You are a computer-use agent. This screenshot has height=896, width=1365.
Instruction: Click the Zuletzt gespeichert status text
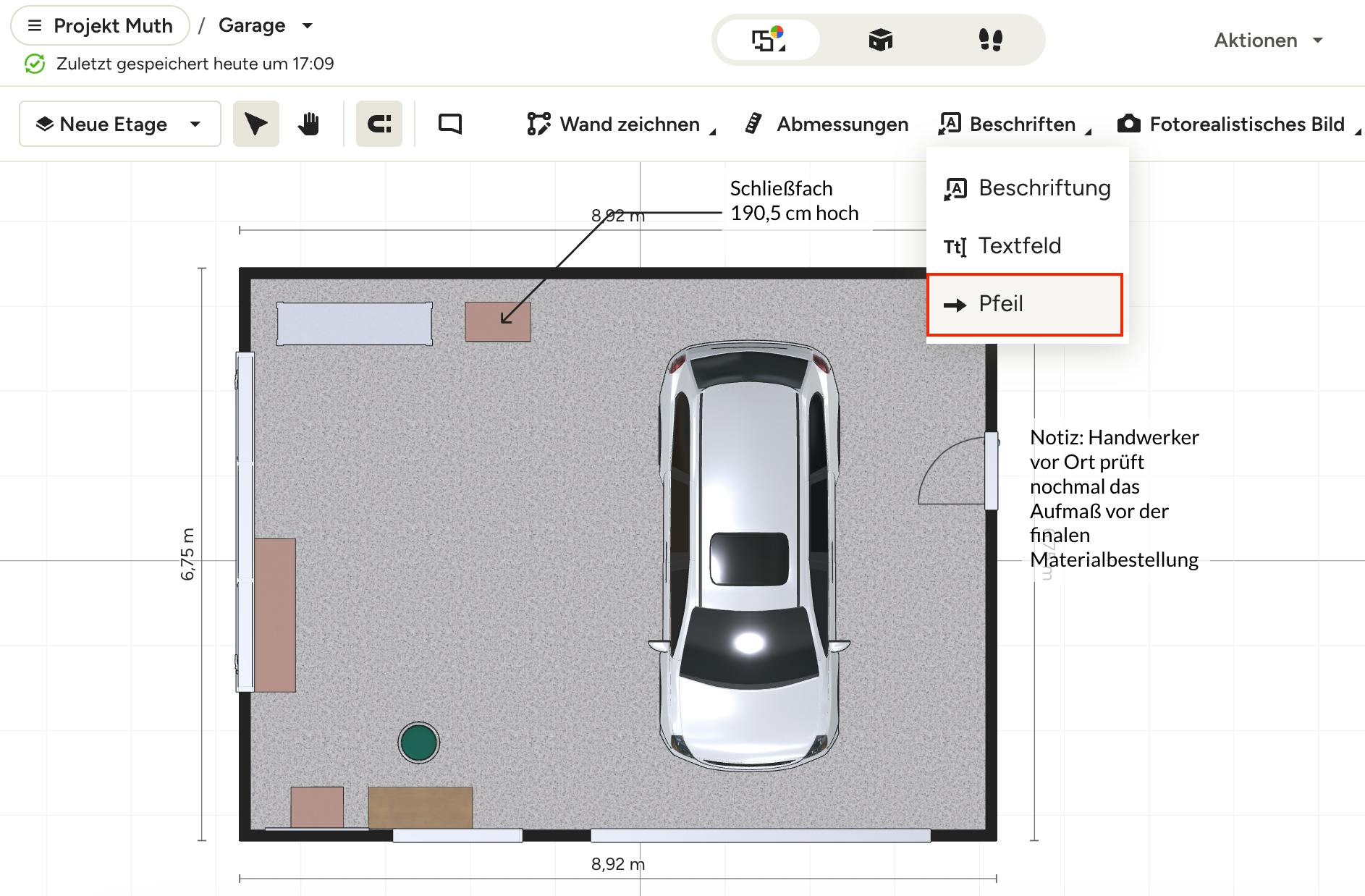195,64
